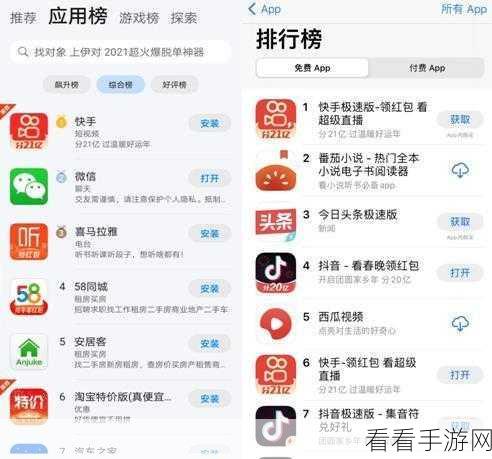Tap the 西瓜视频 play icon

pyautogui.click(x=276, y=324)
